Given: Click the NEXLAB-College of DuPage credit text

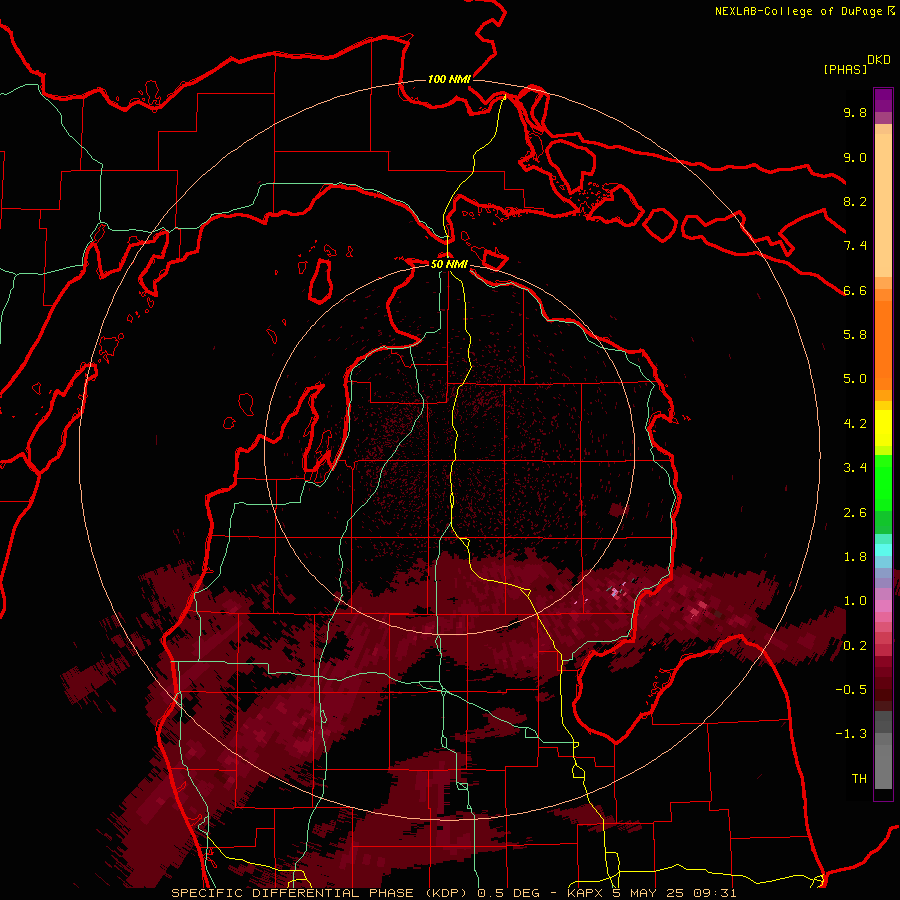Looking at the screenshot, I should point(805,11).
